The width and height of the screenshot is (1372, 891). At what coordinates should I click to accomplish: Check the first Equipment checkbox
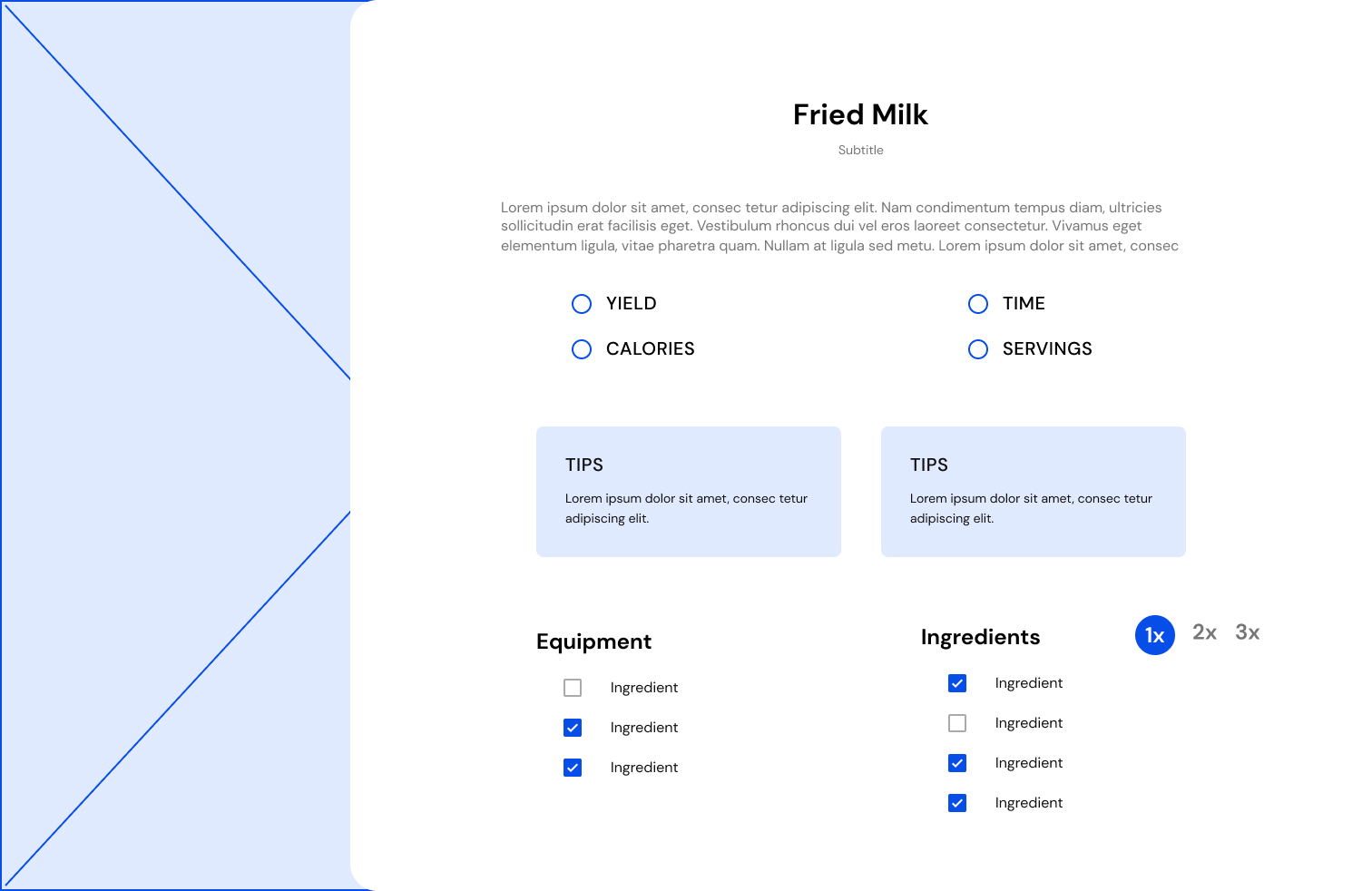[573, 688]
